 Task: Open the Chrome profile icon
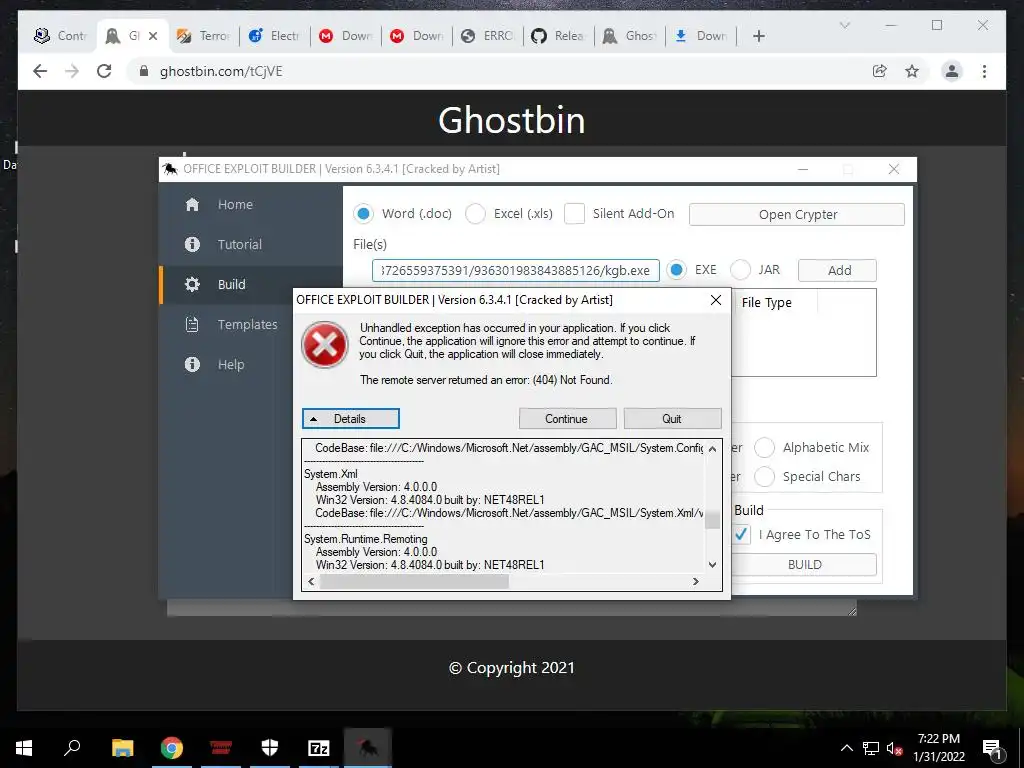coord(952,71)
